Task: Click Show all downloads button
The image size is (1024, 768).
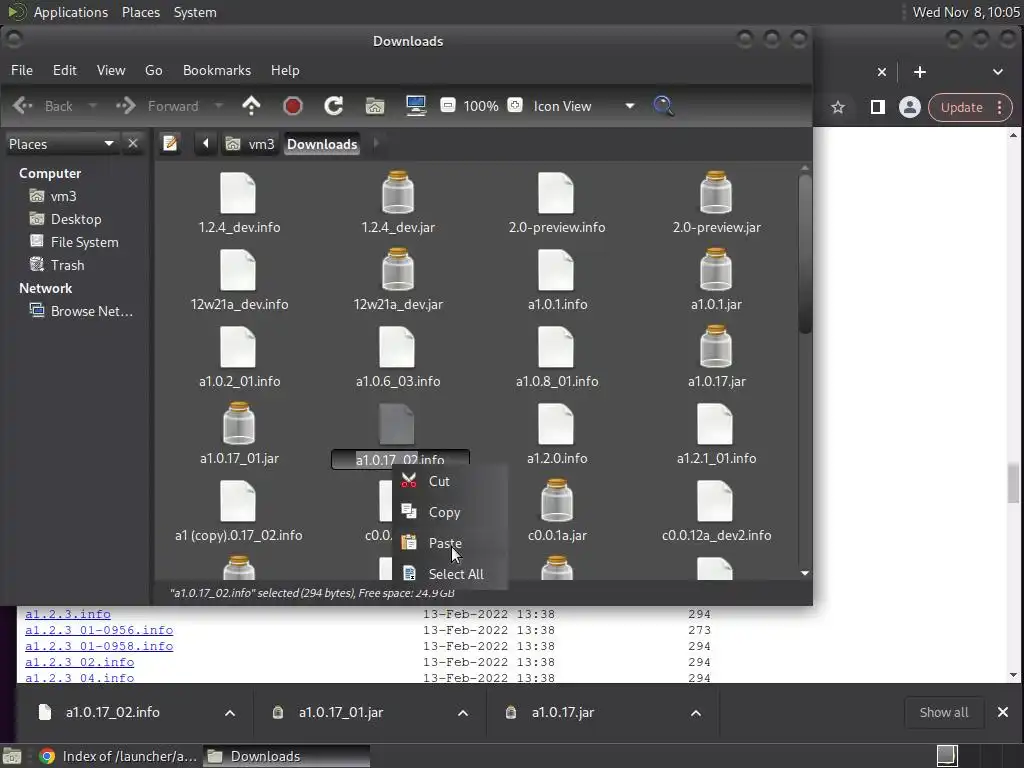Action: (x=944, y=712)
